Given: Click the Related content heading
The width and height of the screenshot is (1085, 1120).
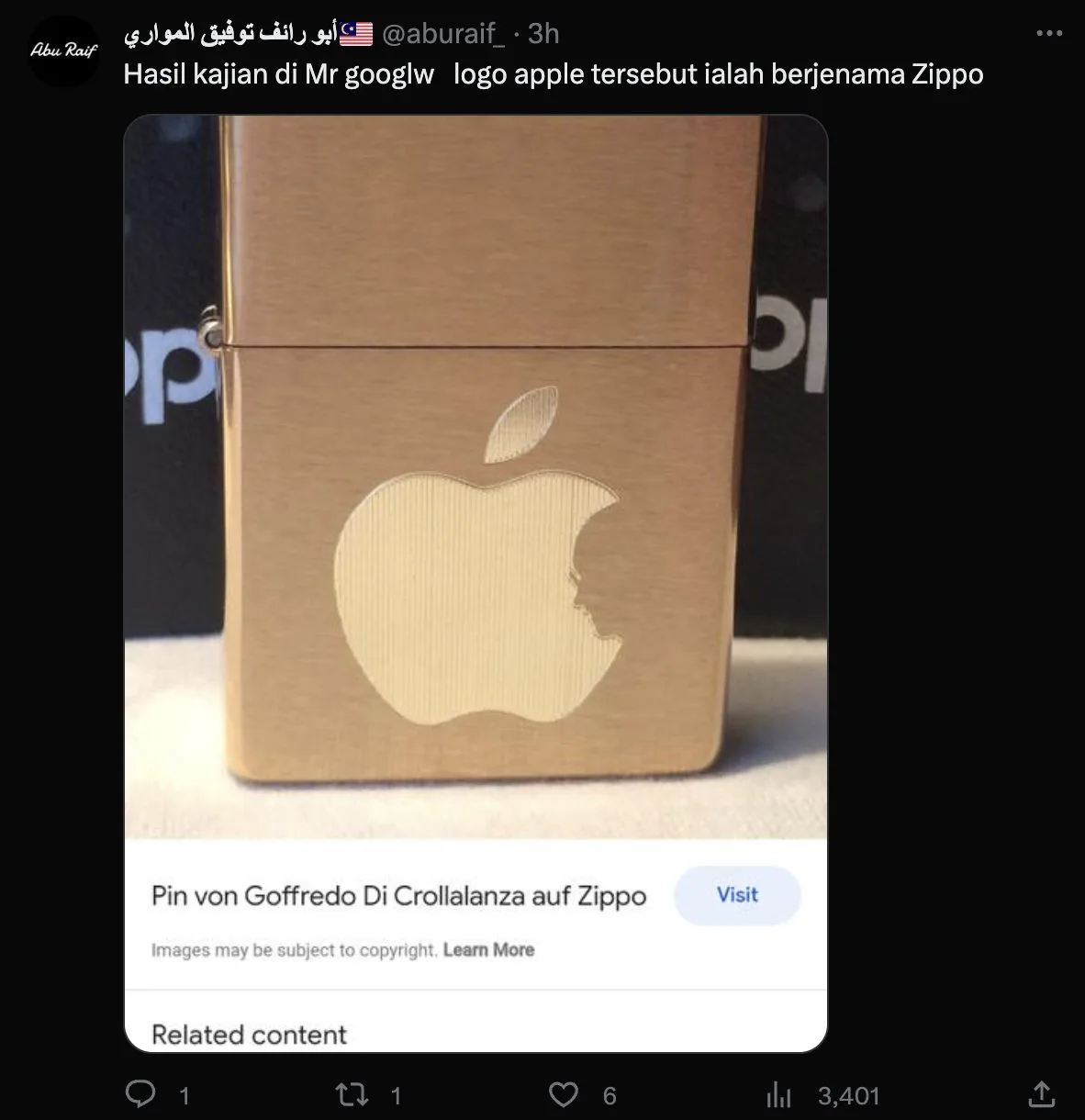Looking at the screenshot, I should [249, 1035].
